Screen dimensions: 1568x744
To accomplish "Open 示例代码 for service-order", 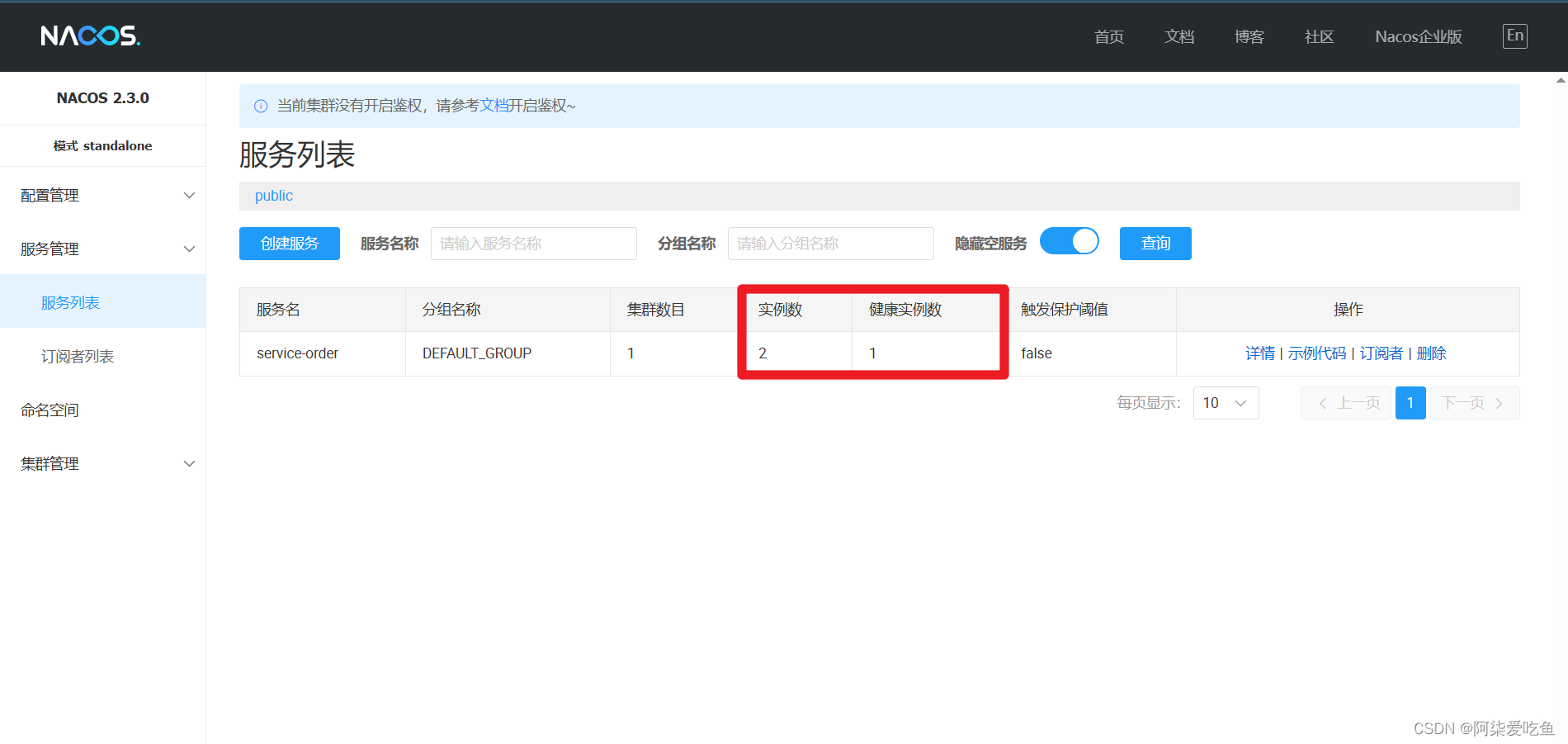I will click(1317, 353).
